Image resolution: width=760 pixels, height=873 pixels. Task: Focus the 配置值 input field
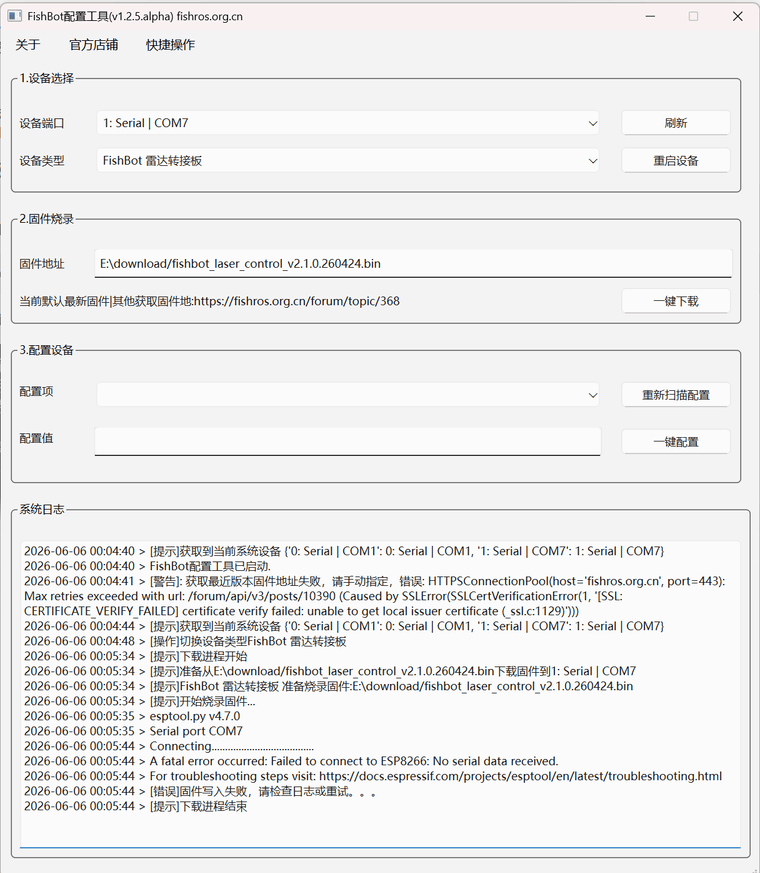347,442
